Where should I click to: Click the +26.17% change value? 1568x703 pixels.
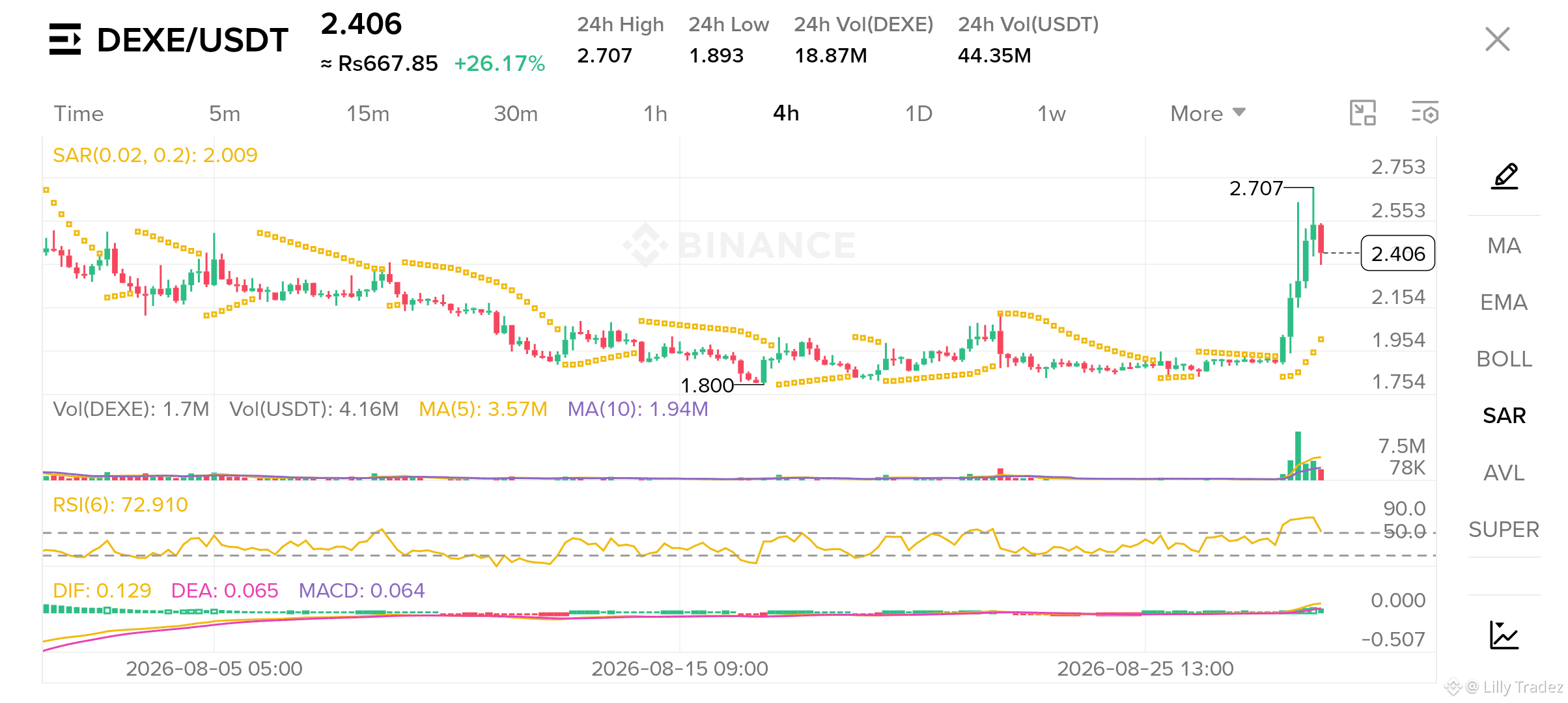[499, 63]
